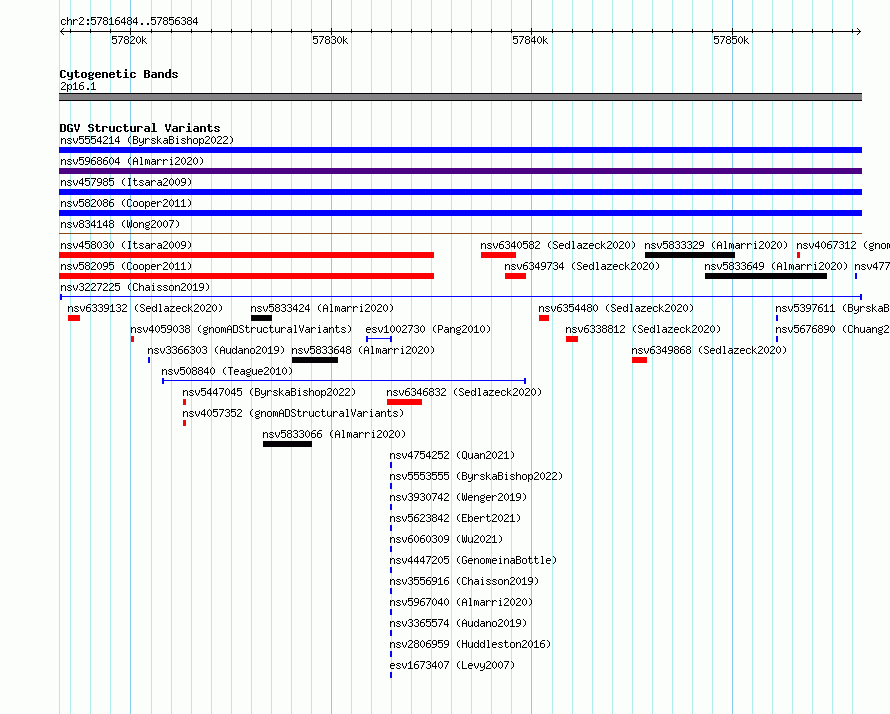The width and height of the screenshot is (890, 714).
Task: Click red bar beneath nsv6346832 (Sedlazeck2020)
Action: (404, 402)
